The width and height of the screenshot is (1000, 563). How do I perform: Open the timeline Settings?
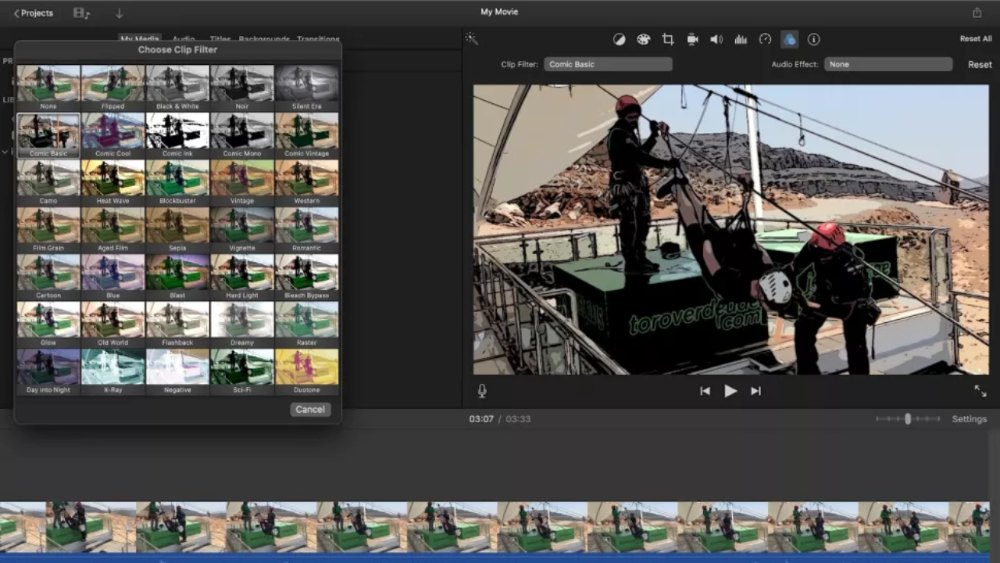969,419
